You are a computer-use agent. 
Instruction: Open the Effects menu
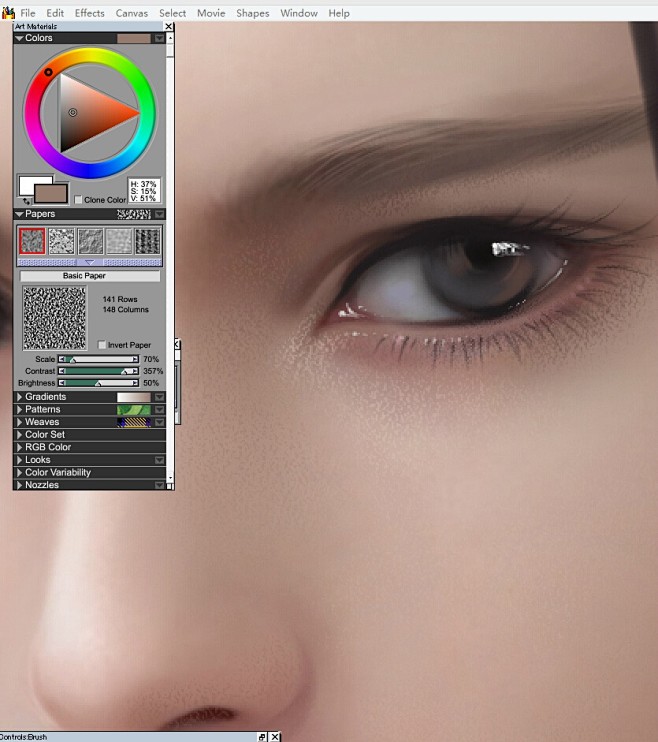coord(89,13)
